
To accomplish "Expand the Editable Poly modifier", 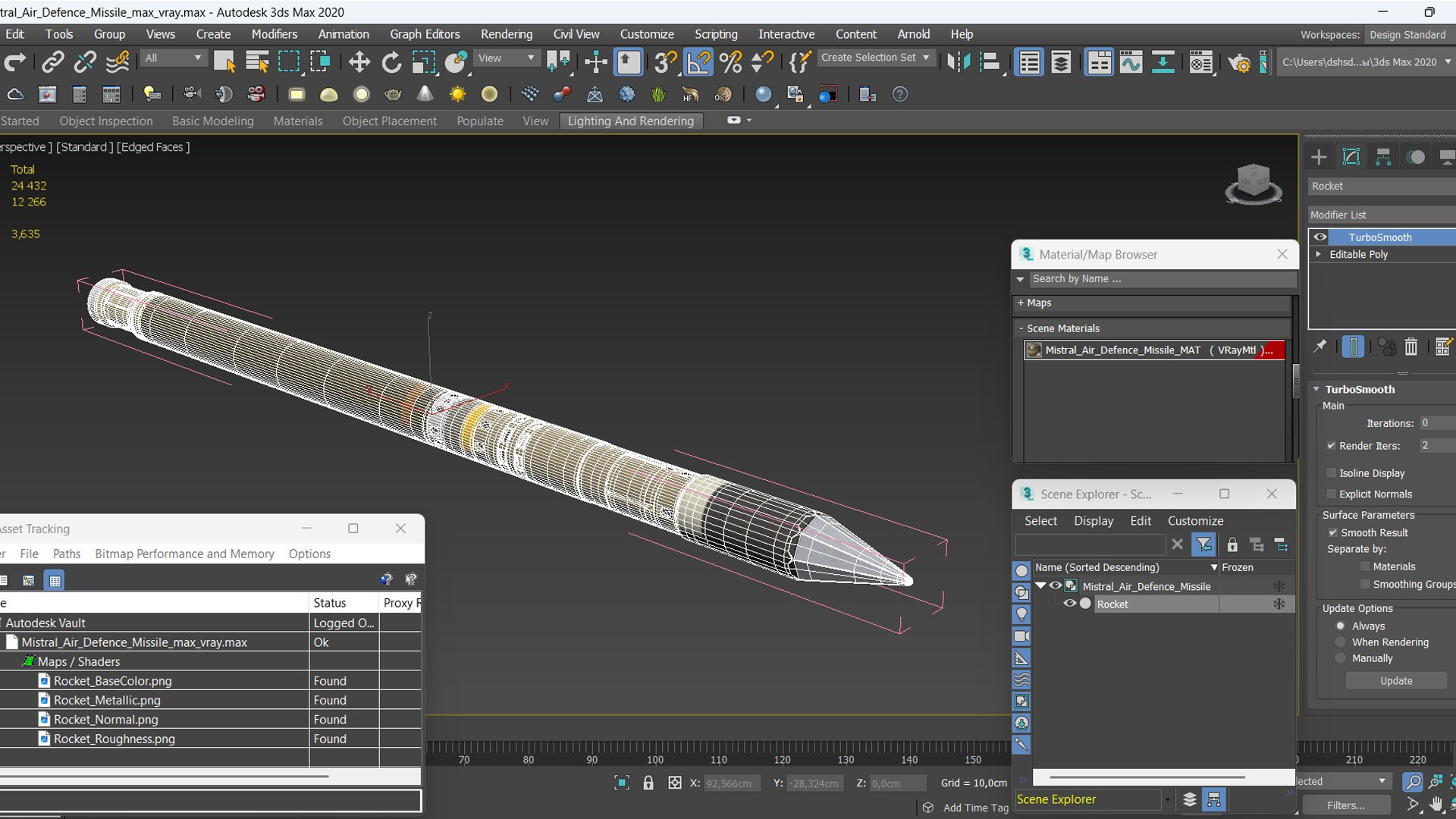I will tap(1319, 254).
